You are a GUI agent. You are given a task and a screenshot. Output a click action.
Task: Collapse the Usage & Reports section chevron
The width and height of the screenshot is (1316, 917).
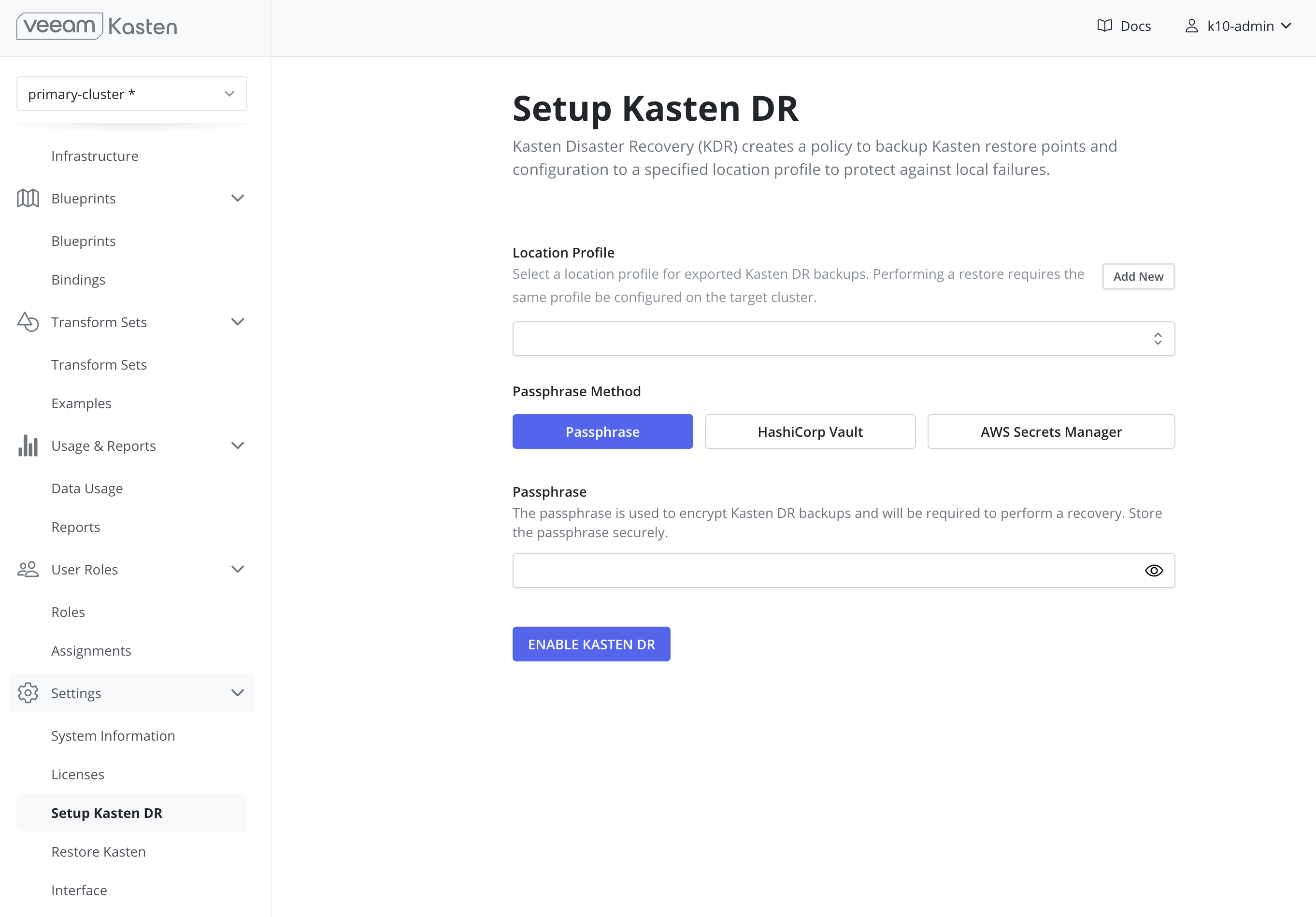pyautogui.click(x=237, y=446)
